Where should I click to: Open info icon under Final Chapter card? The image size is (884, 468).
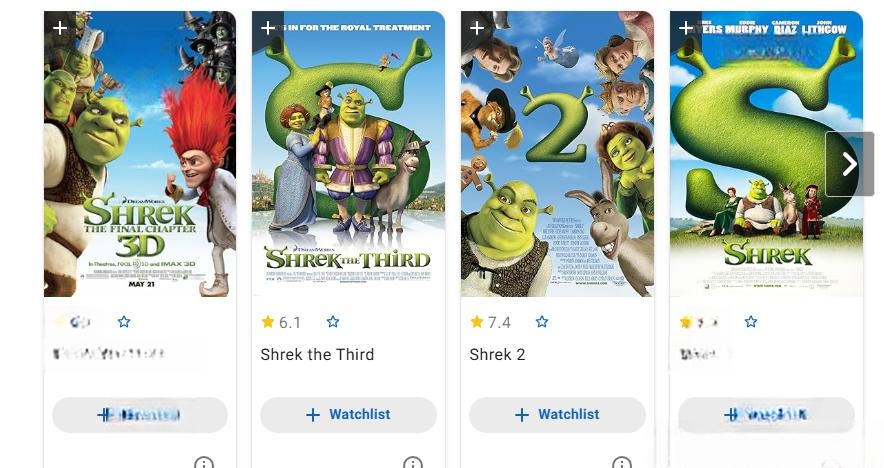(204, 463)
